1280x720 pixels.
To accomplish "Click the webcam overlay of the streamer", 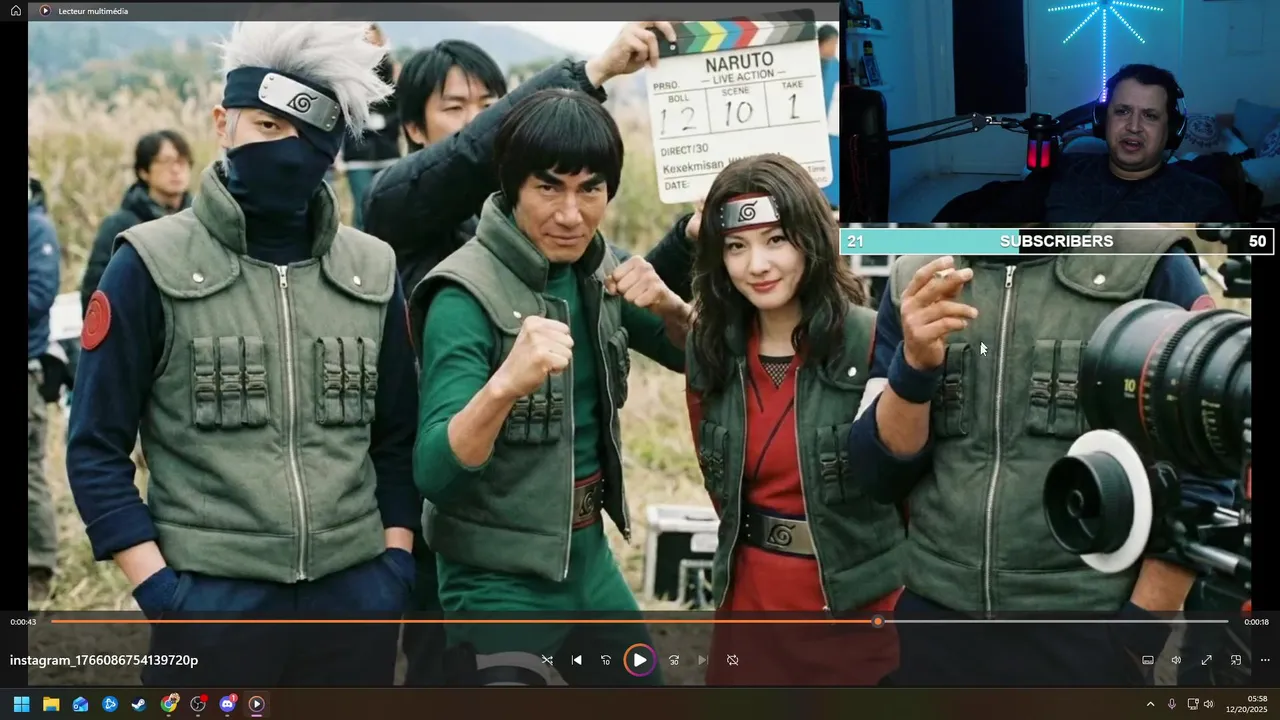I will point(1060,112).
